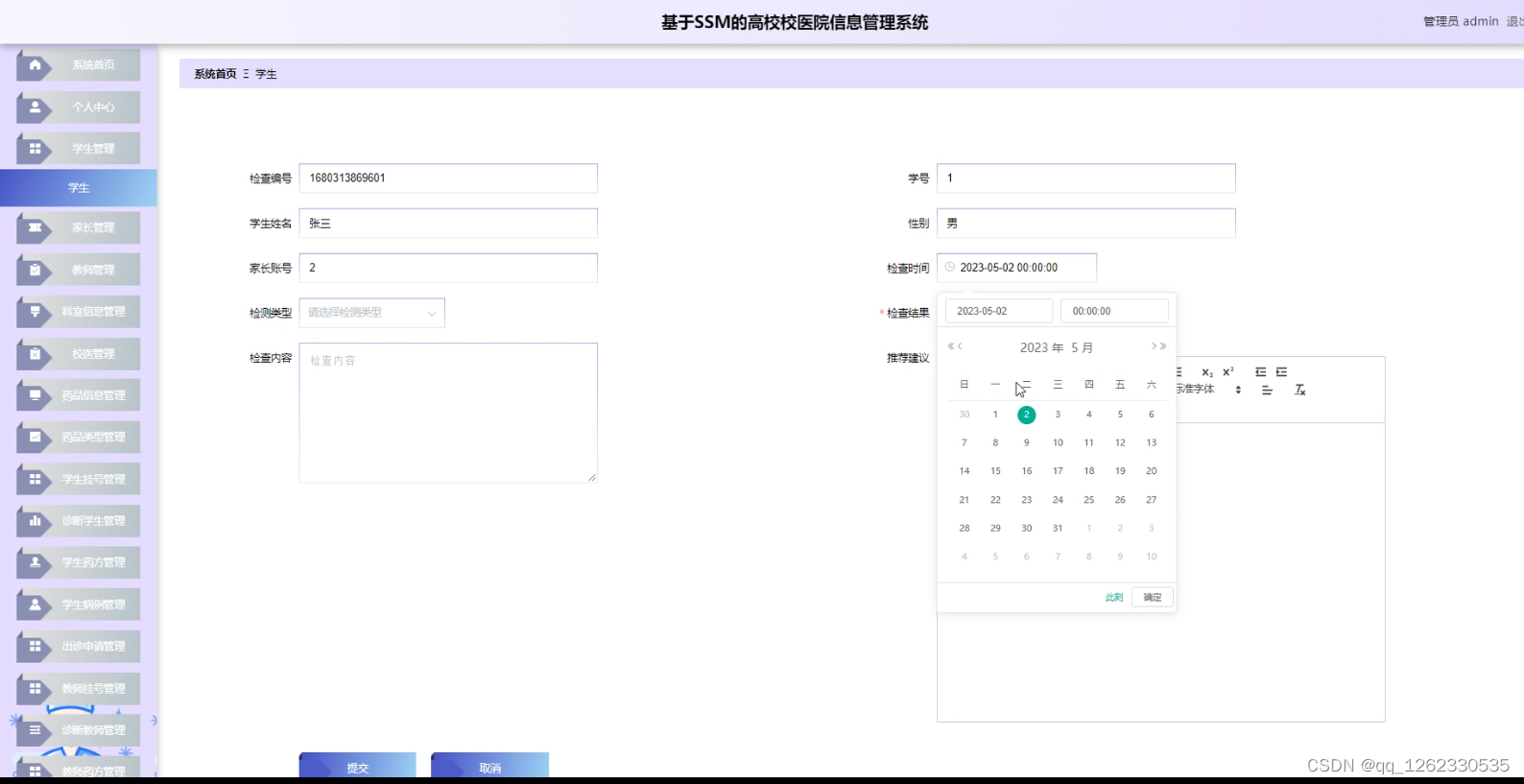1524x784 pixels.
Task: Go to next month in calendar
Action: coord(1155,346)
